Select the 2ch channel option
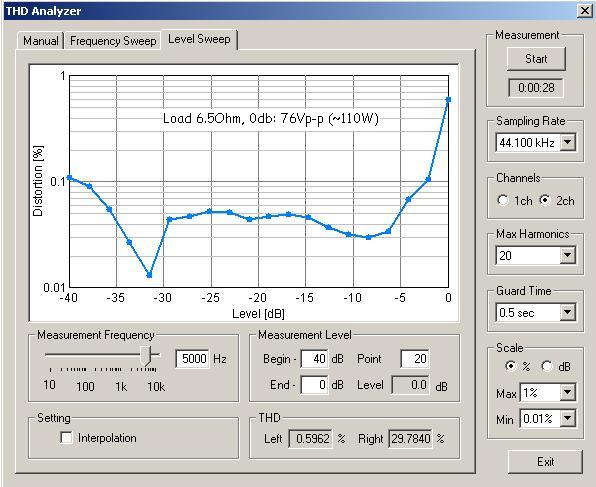Viewport: 596px width, 487px height. (545, 200)
